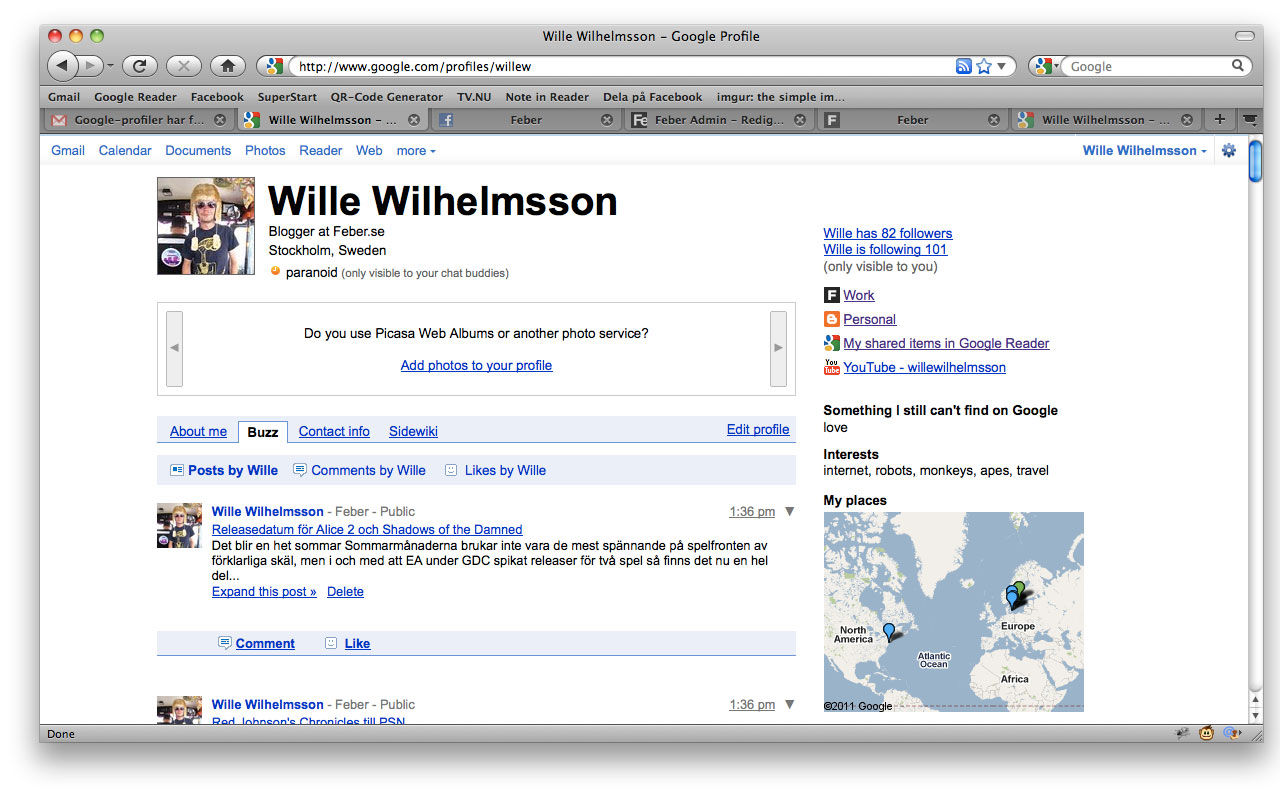Click the Edit profile link
Viewport: 1280px width, 797px height.
click(x=757, y=430)
